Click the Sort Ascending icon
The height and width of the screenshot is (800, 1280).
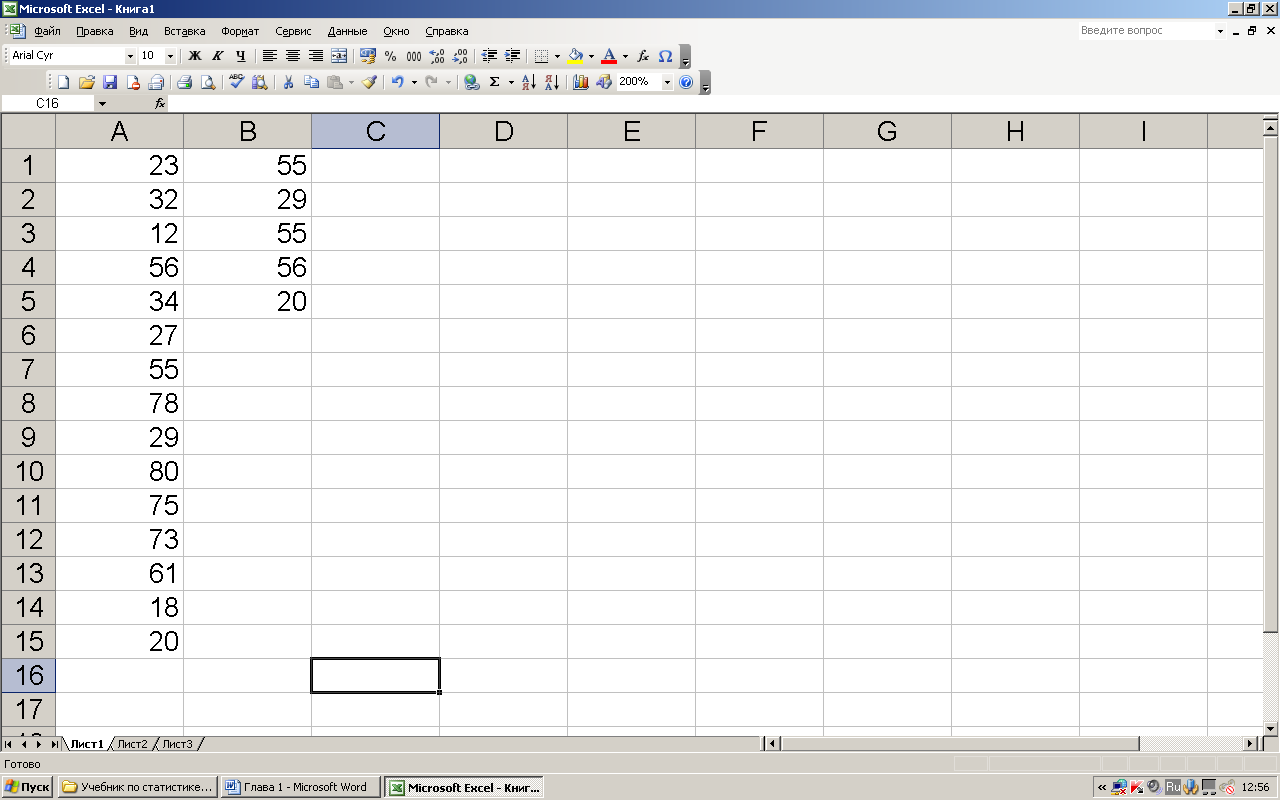(529, 82)
